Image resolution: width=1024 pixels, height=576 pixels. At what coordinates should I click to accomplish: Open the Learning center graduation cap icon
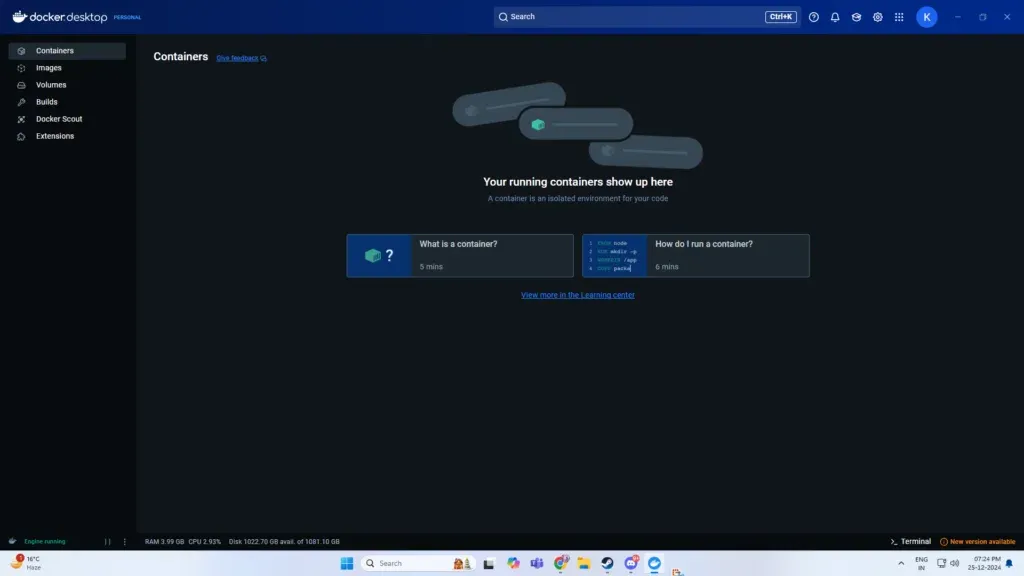point(856,16)
